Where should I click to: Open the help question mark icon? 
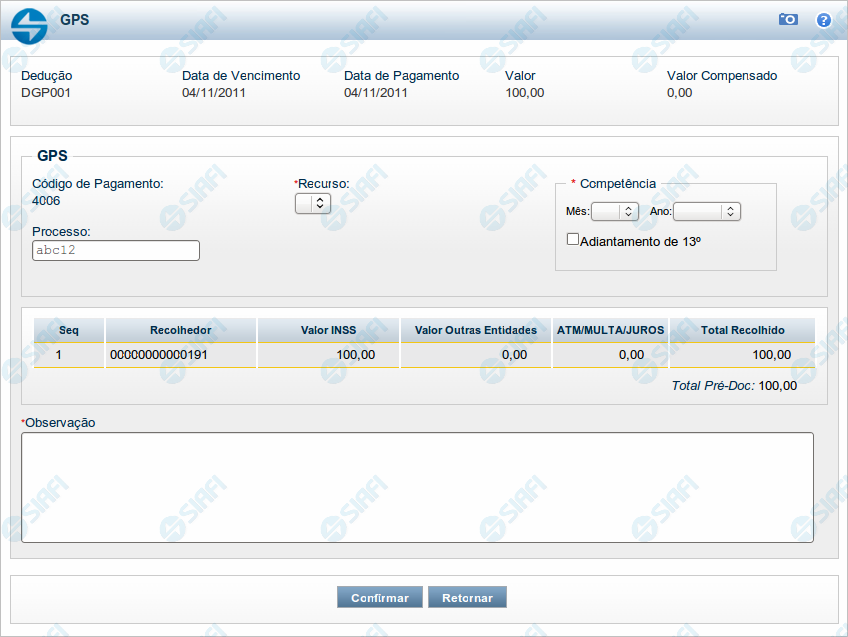click(x=824, y=19)
